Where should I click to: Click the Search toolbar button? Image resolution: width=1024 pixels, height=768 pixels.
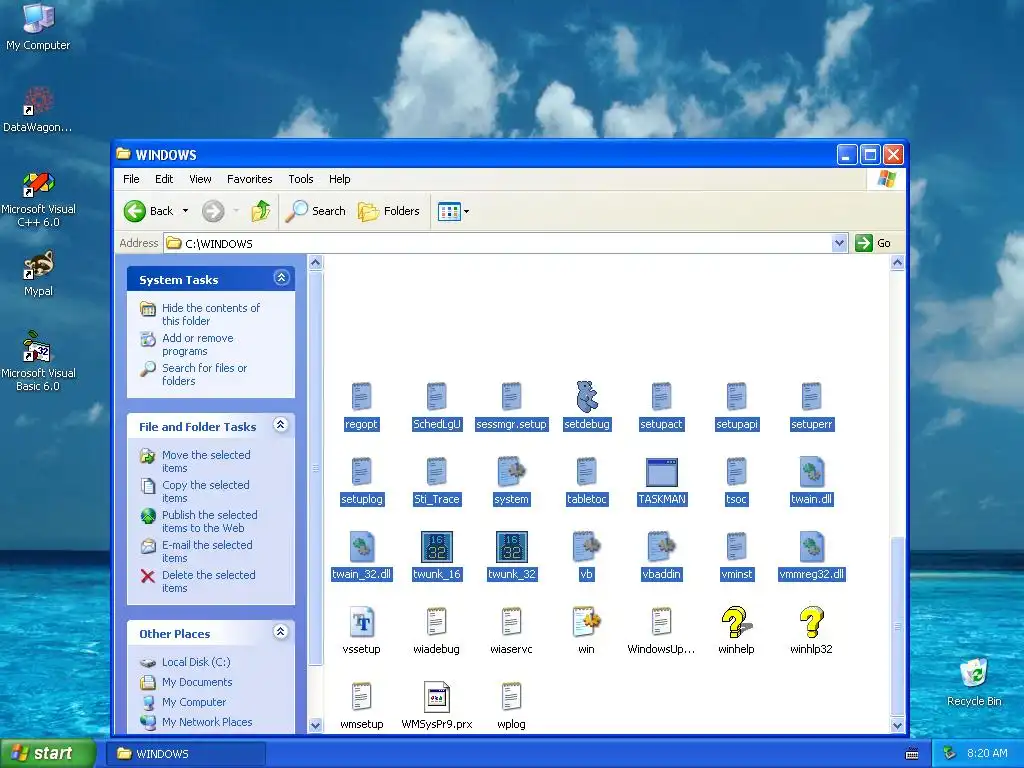(316, 211)
